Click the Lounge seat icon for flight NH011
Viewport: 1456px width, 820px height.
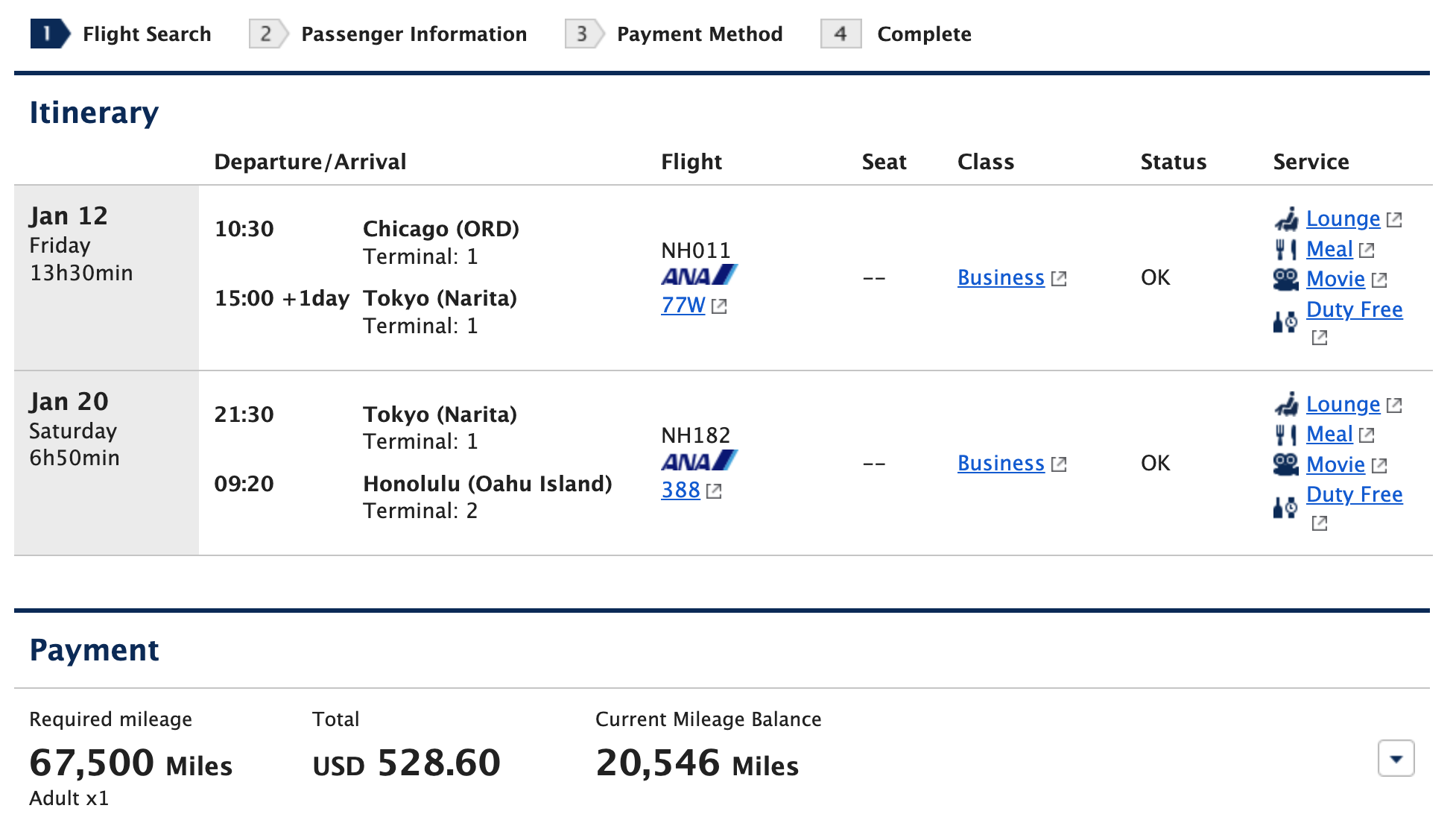(x=1286, y=219)
